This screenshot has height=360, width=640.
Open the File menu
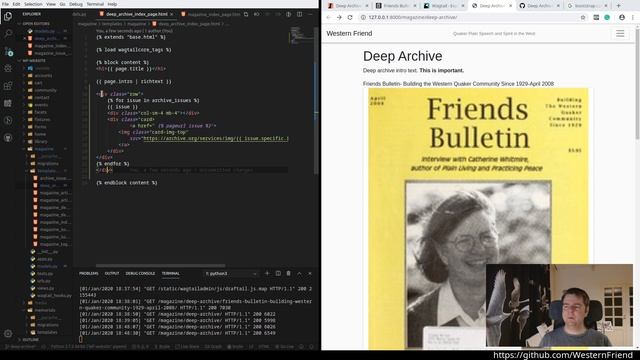pyautogui.click(x=5, y=4)
